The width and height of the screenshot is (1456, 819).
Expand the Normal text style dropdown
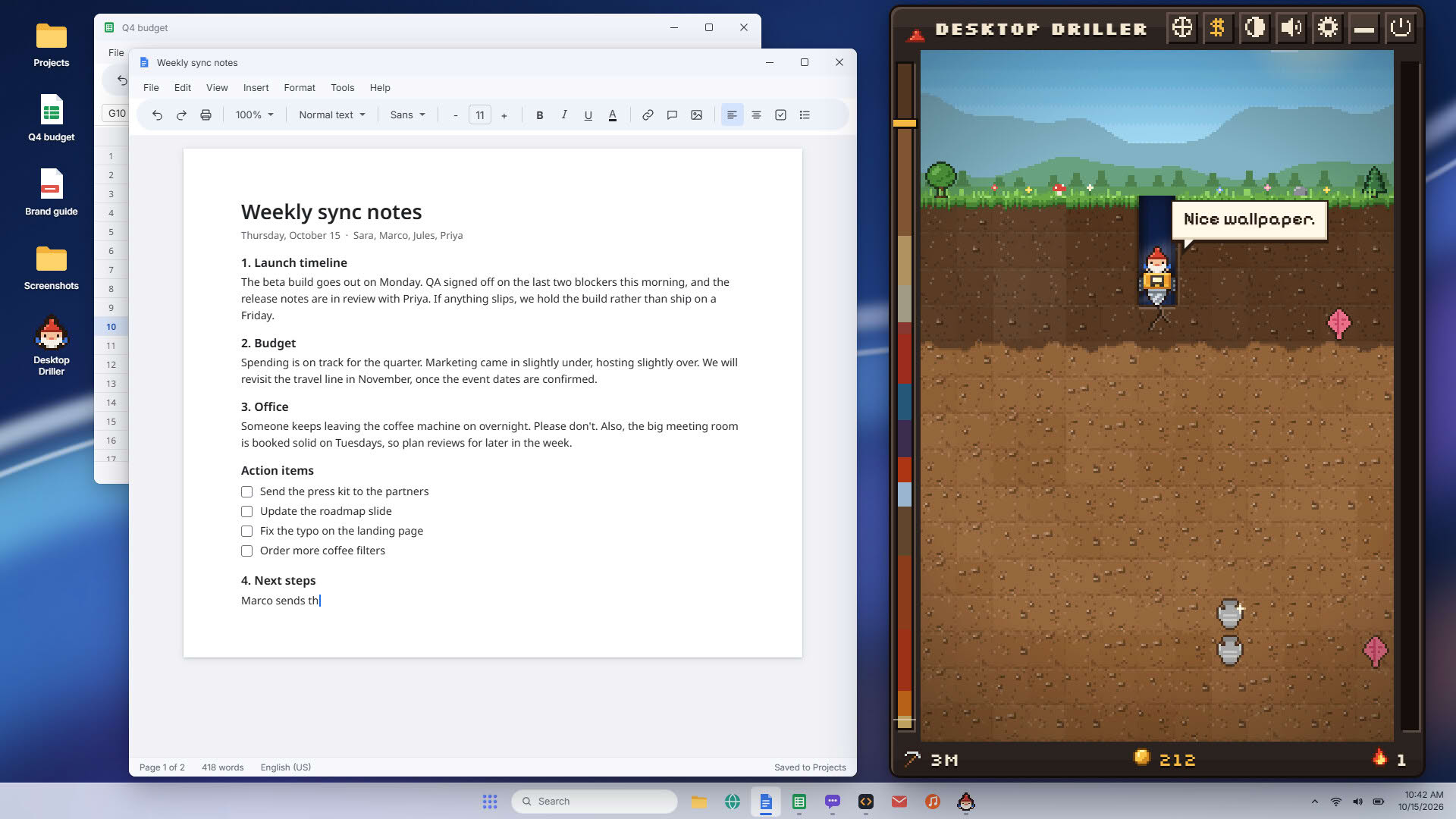(331, 115)
